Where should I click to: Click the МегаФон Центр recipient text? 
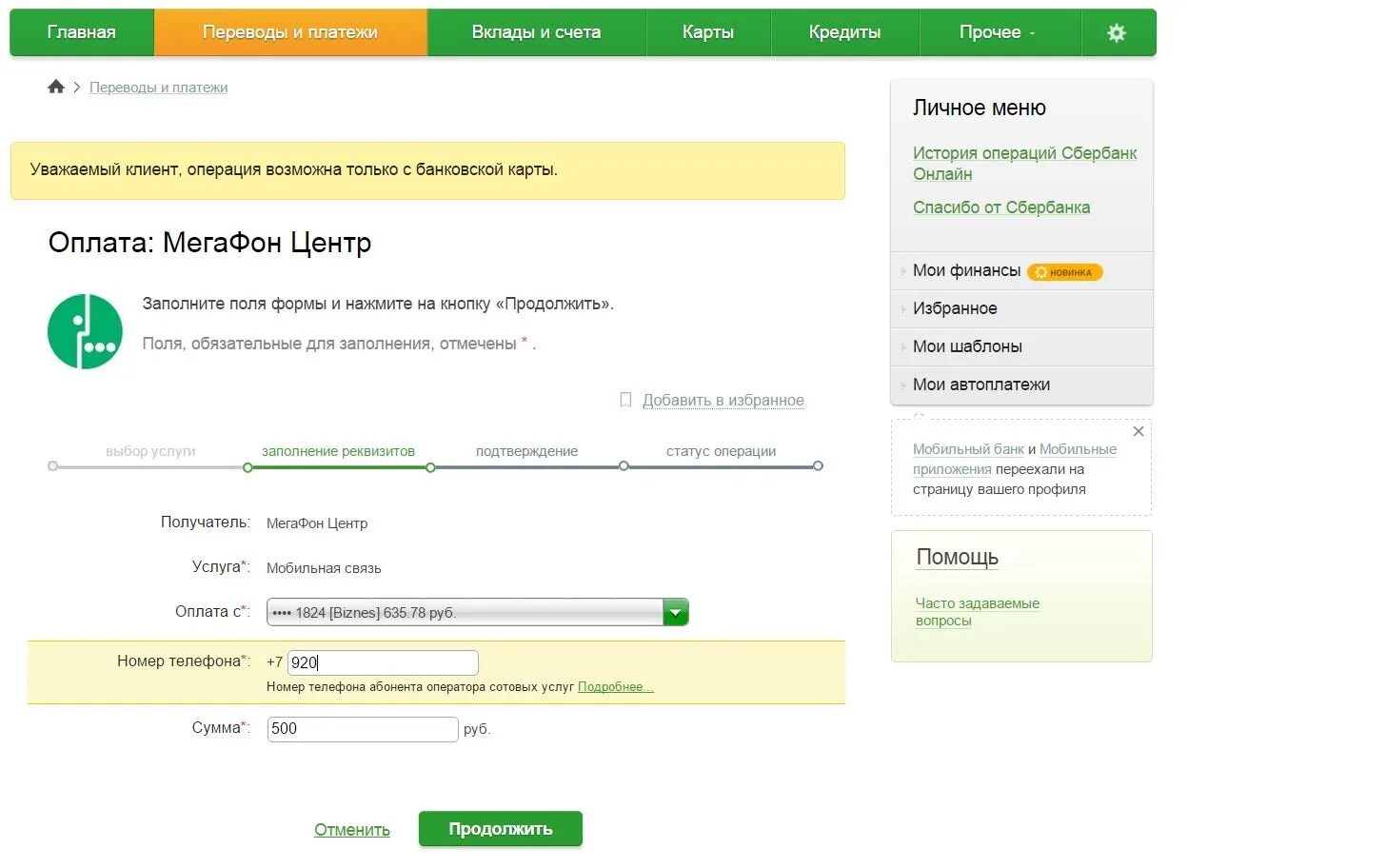317,523
